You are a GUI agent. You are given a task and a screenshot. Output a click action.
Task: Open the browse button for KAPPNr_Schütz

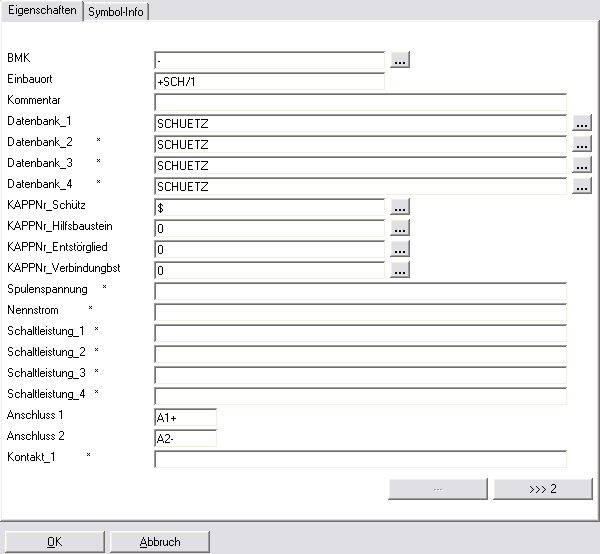pos(400,207)
